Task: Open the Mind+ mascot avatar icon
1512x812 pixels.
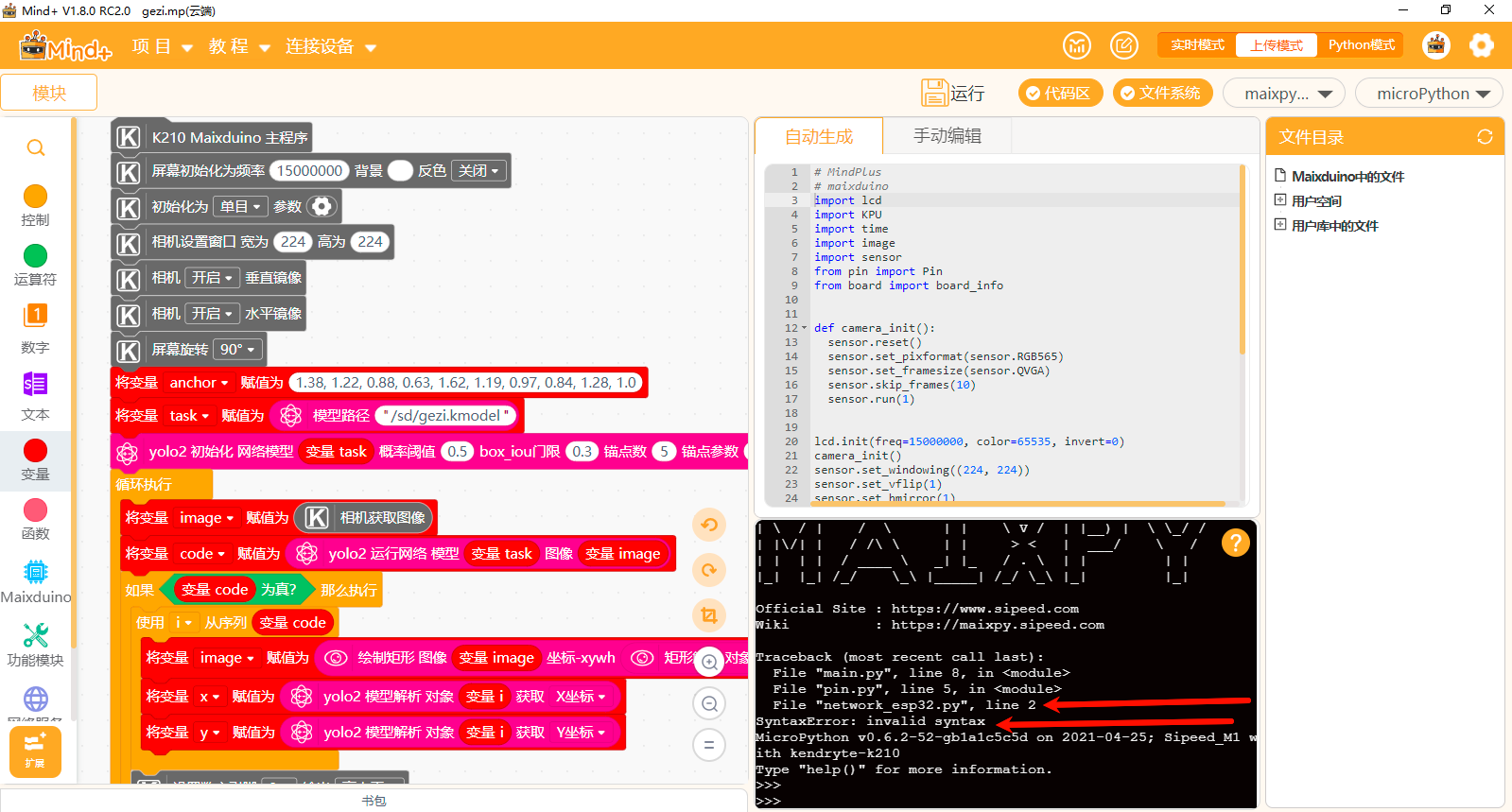Action: pyautogui.click(x=1436, y=45)
